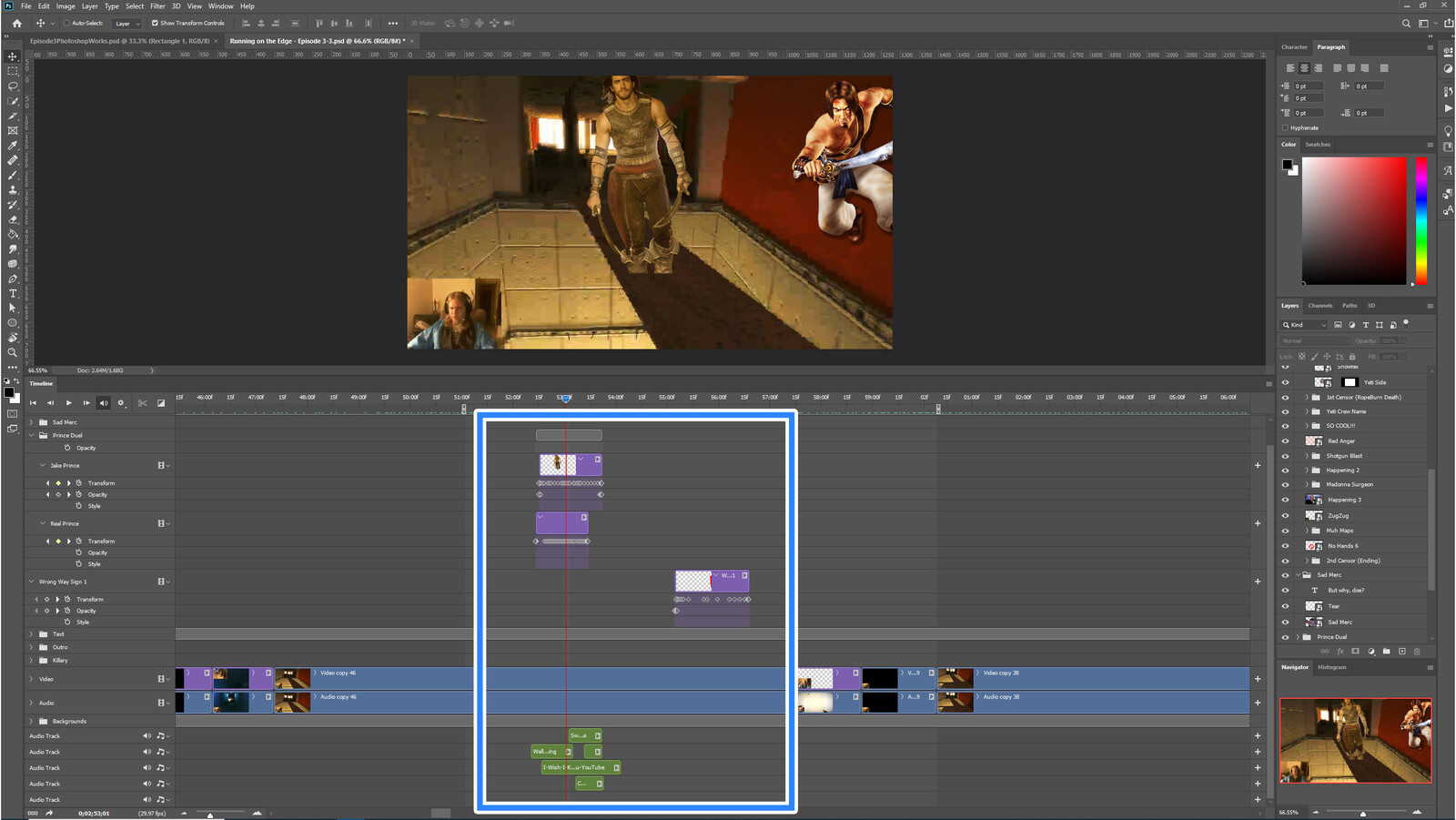Select the Eraser tool
The width and height of the screenshot is (1456, 820).
point(13,219)
